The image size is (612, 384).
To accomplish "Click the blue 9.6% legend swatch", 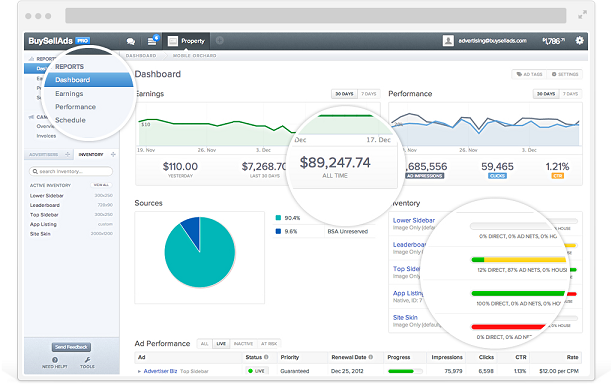I will (278, 231).
